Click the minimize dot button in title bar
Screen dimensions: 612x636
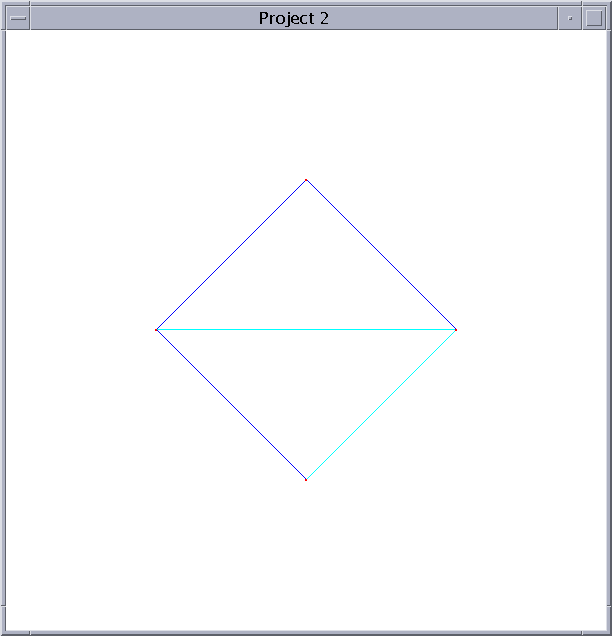coord(570,18)
